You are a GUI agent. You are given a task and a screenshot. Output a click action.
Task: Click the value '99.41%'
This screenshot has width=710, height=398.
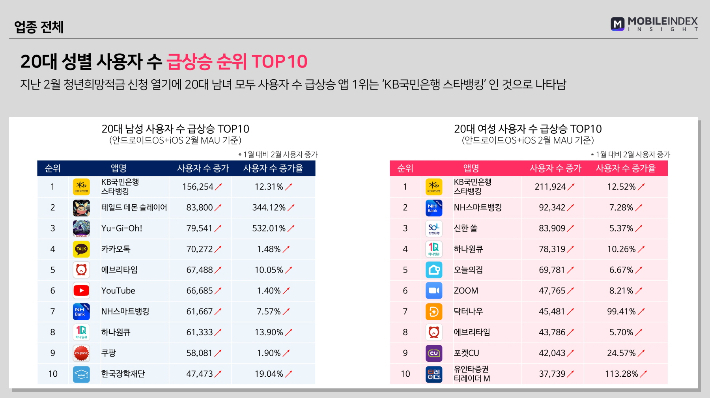click(x=622, y=312)
